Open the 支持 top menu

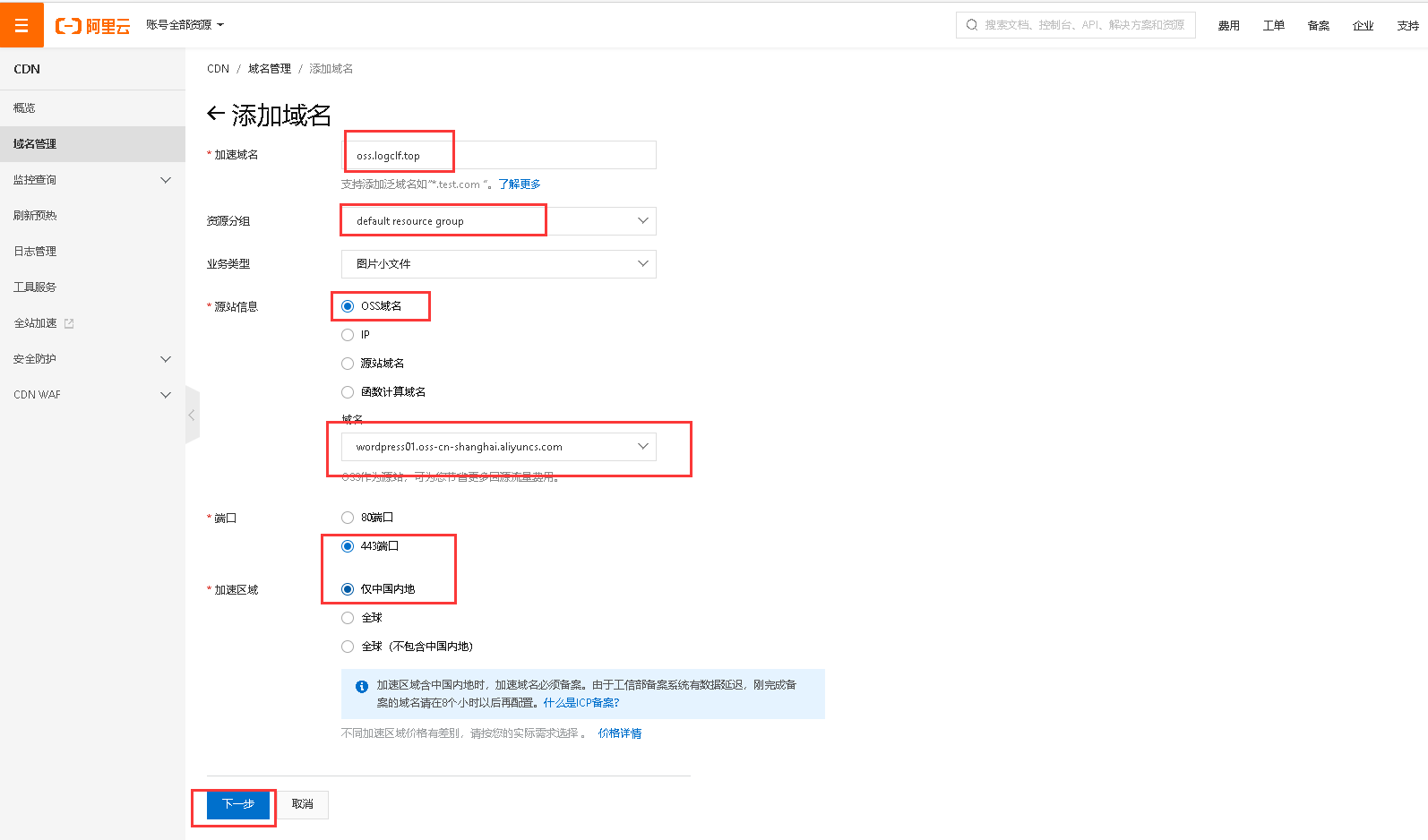(x=1408, y=26)
